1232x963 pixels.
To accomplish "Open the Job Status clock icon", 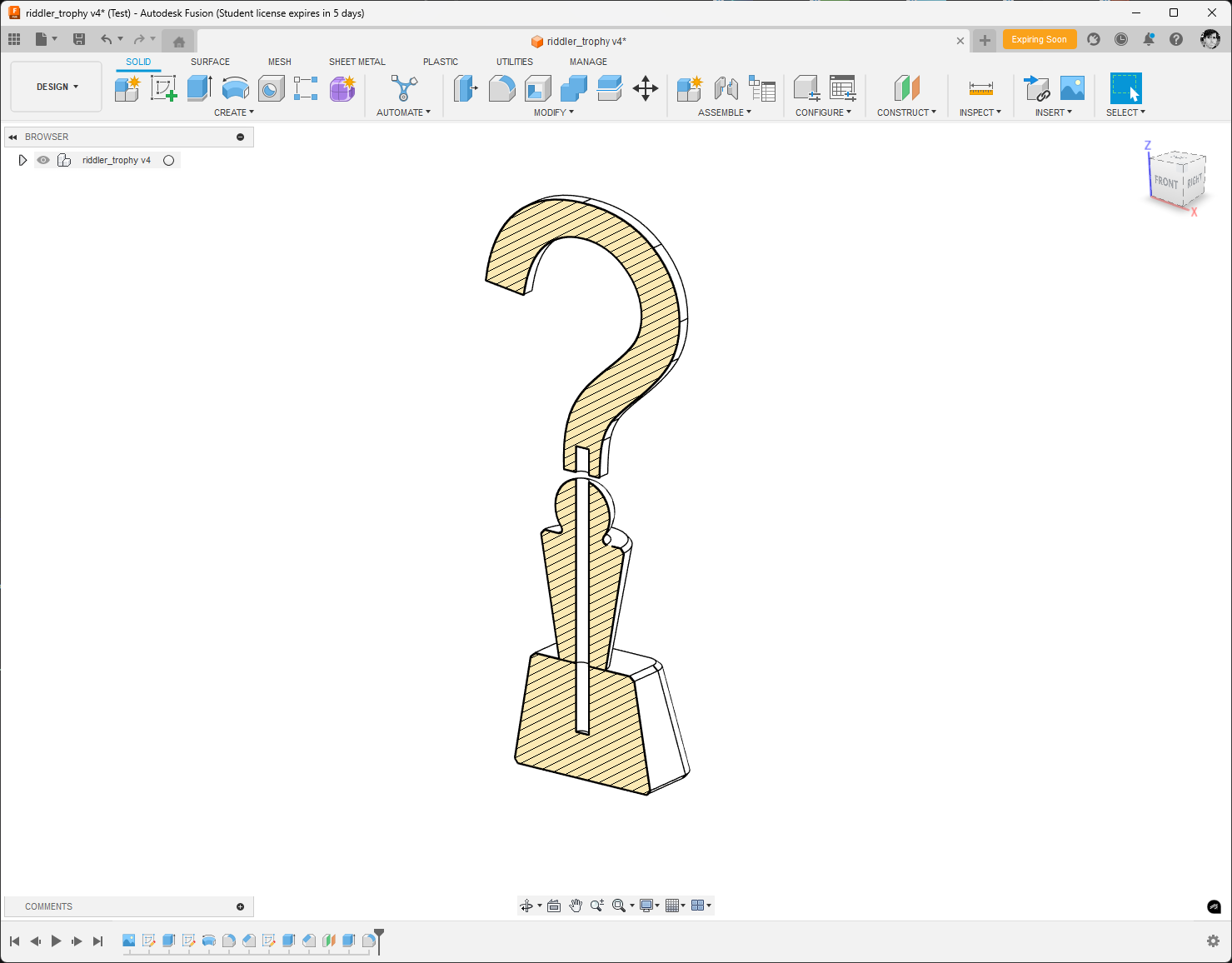I will (1121, 39).
